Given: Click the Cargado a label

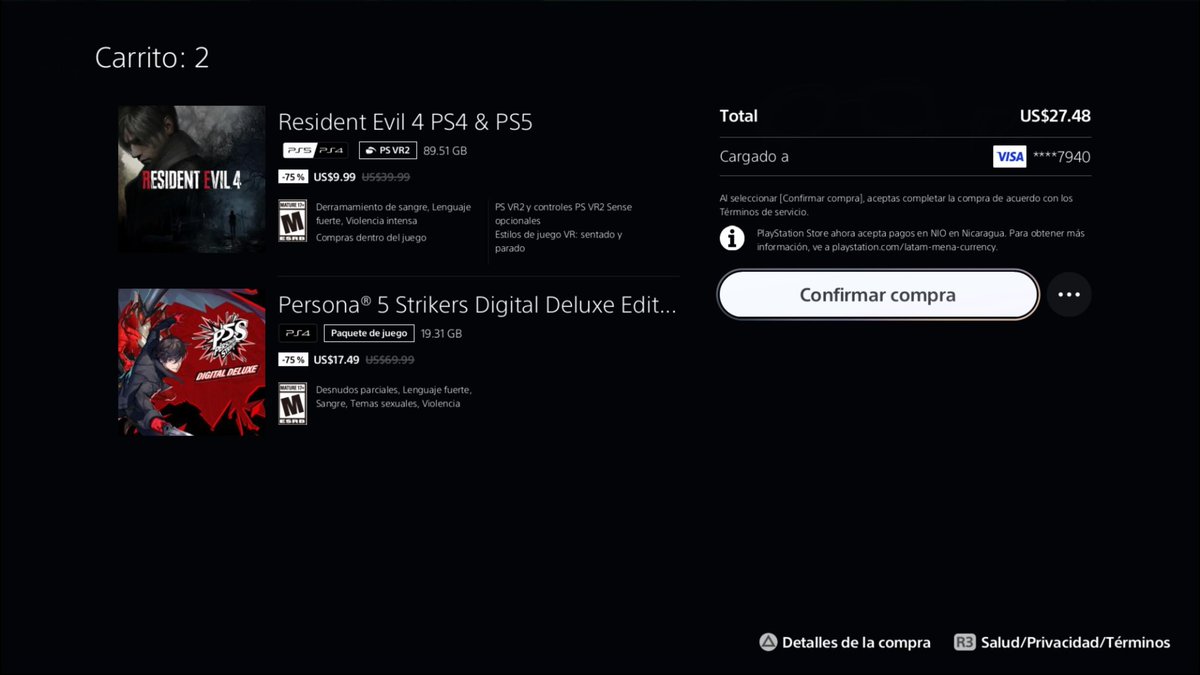Looking at the screenshot, I should click(x=754, y=157).
